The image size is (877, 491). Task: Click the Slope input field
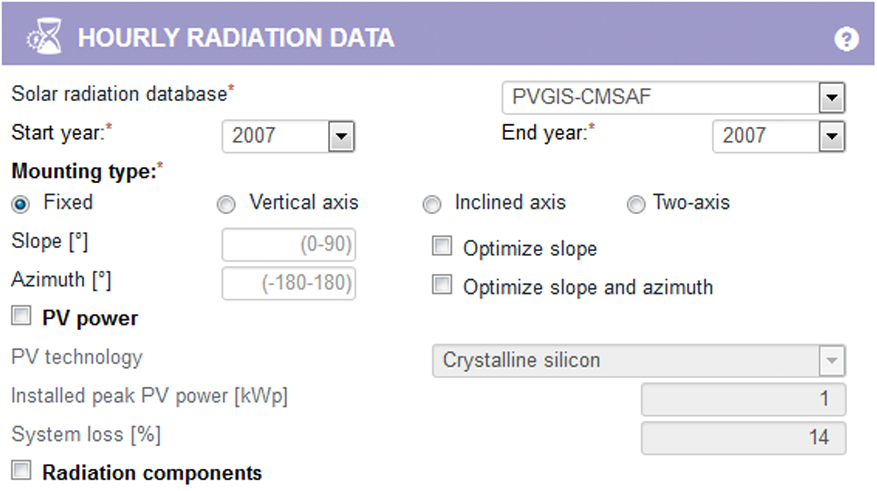click(289, 246)
